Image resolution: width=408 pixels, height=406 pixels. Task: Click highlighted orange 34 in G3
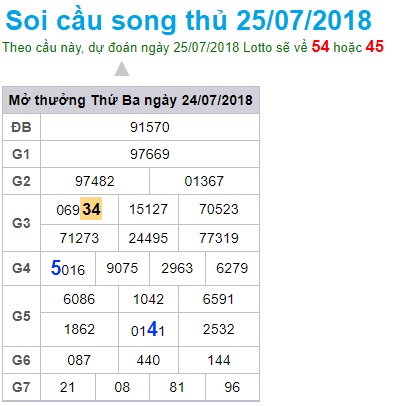[91, 209]
